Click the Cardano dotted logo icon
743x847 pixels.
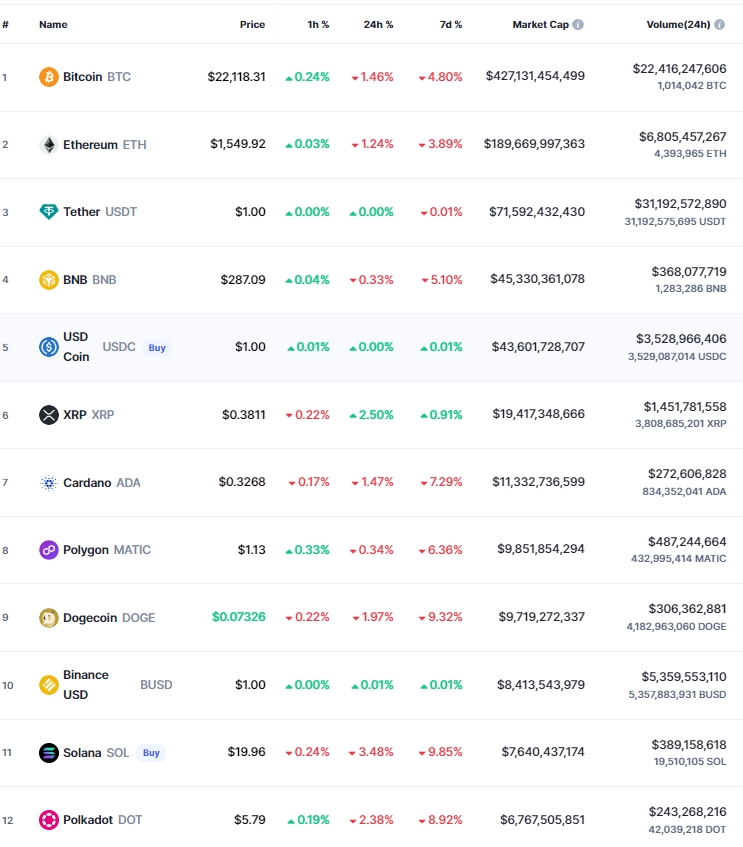[49, 483]
